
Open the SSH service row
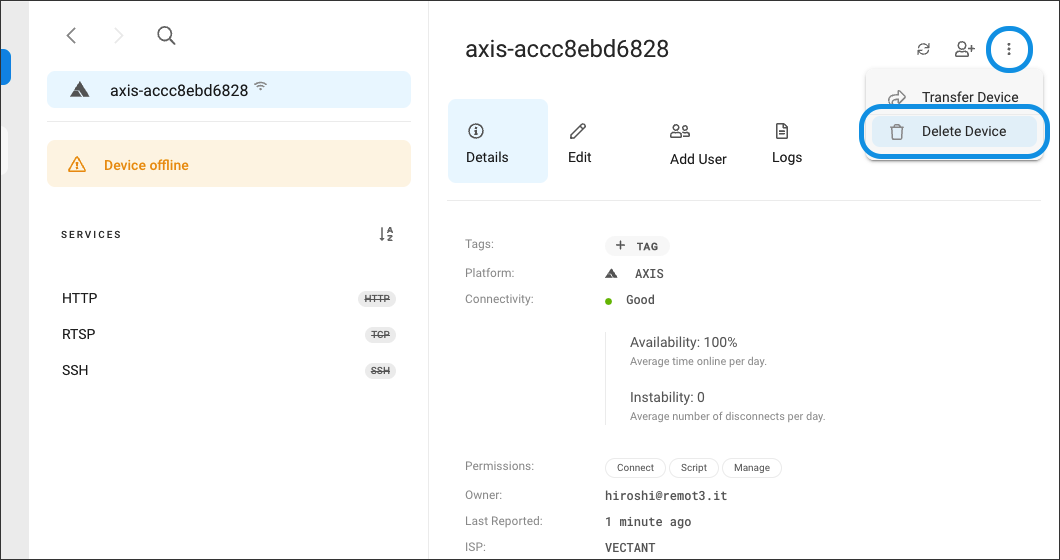coord(228,371)
